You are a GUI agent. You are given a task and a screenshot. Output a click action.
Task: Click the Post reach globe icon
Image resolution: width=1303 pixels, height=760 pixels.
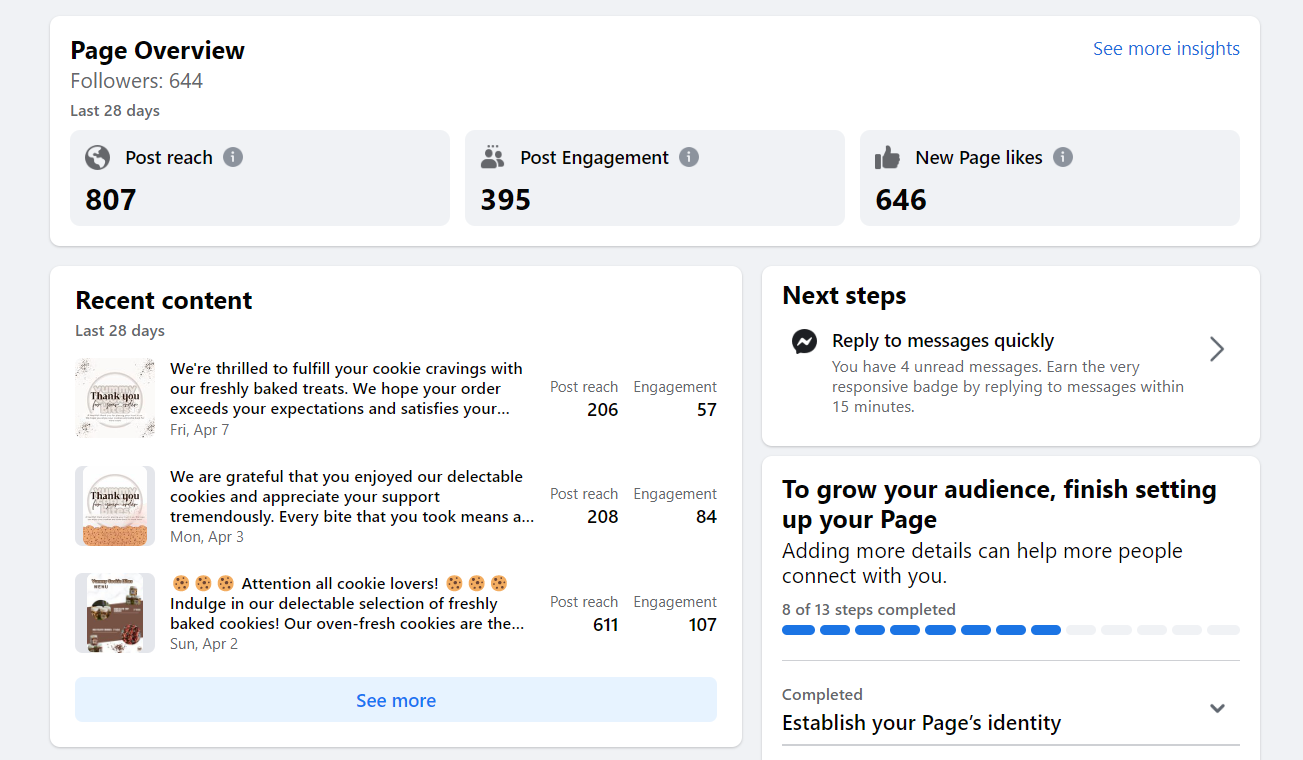97,158
